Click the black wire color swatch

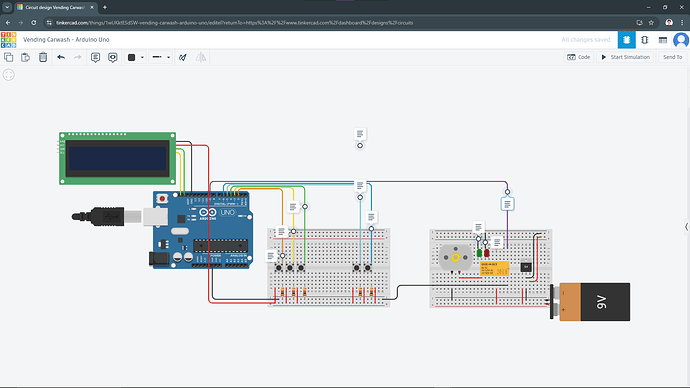click(131, 57)
